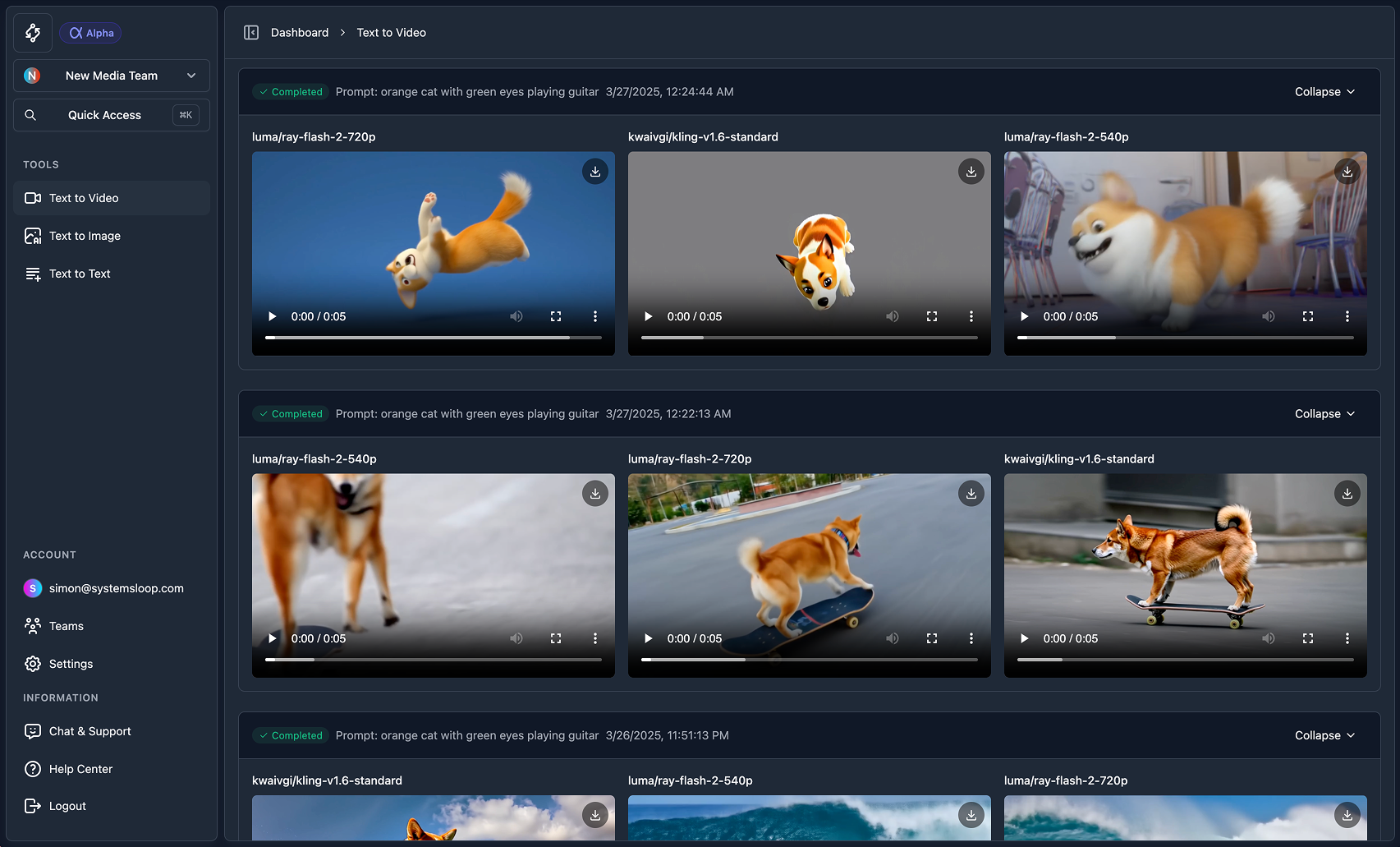This screenshot has height=847, width=1400.
Task: Download the kwaivgi/kling-v1.6-standard skateboarding video
Action: (1347, 493)
